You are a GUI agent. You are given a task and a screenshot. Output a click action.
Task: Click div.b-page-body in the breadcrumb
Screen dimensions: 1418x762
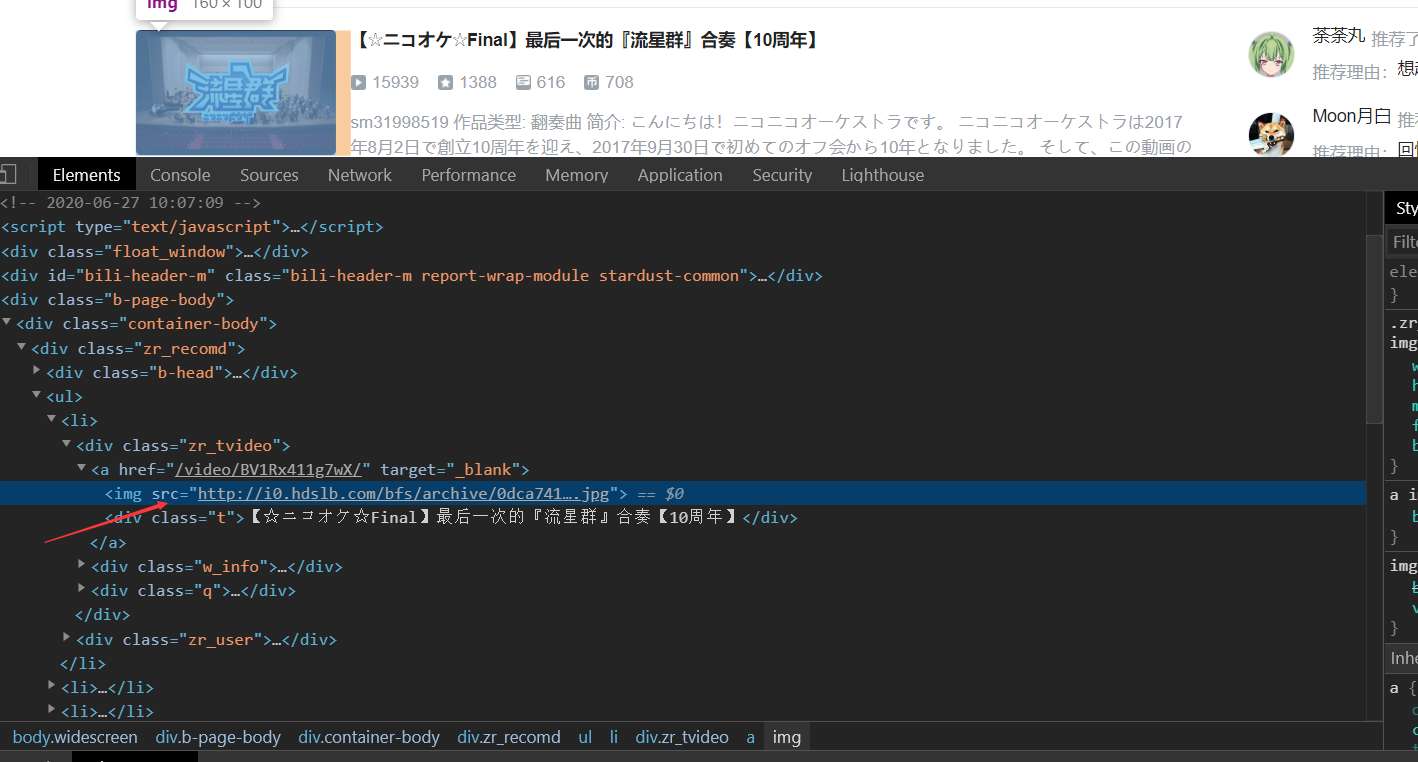point(218,737)
